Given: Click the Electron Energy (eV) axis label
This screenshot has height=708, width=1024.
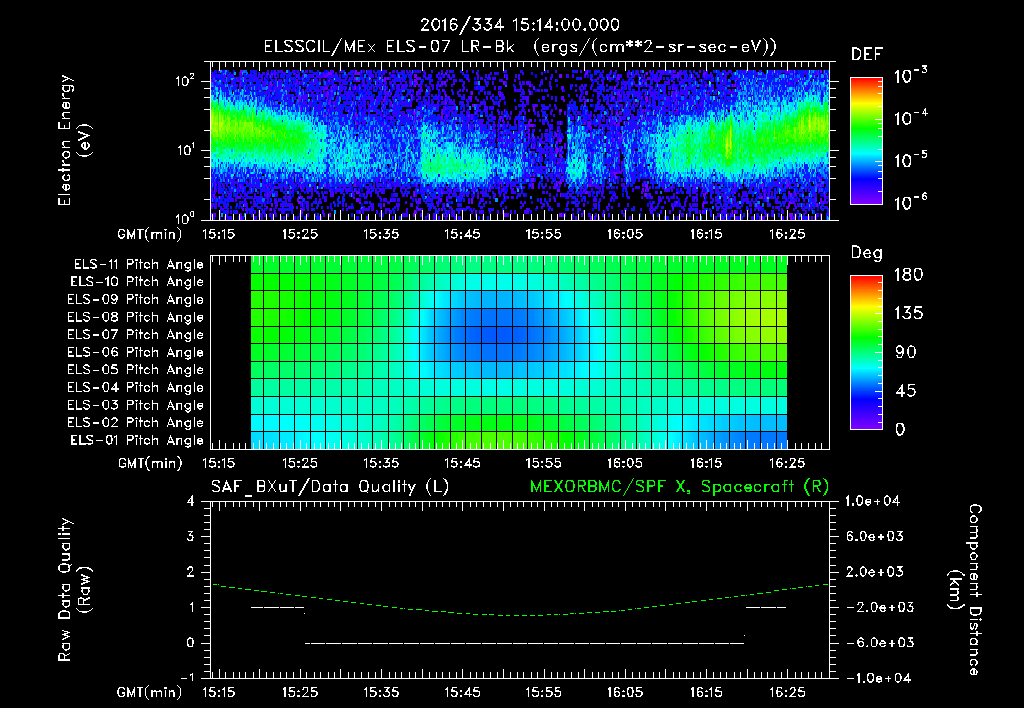Looking at the screenshot, I should pos(74,140).
